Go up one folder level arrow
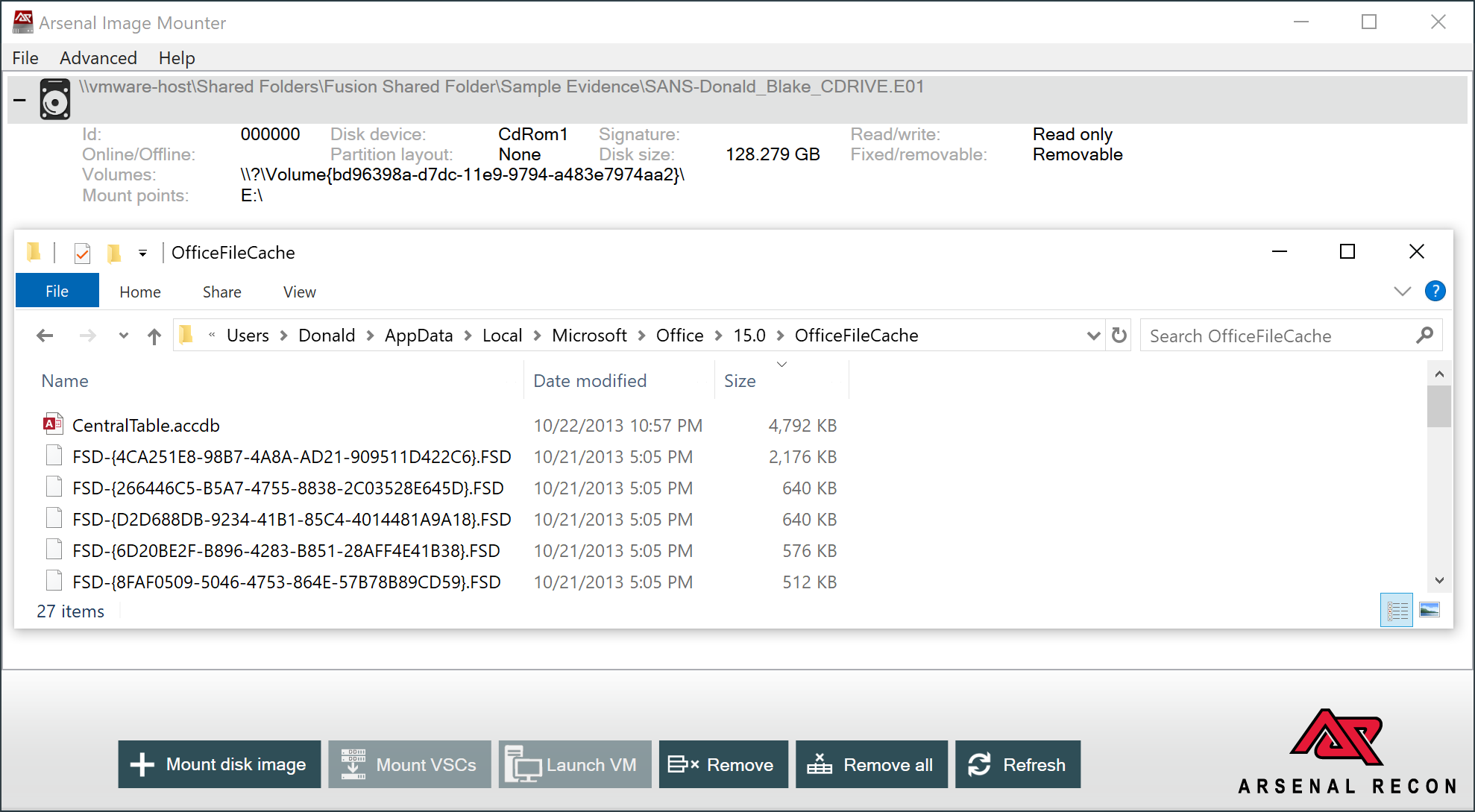The image size is (1475, 812). tap(154, 336)
